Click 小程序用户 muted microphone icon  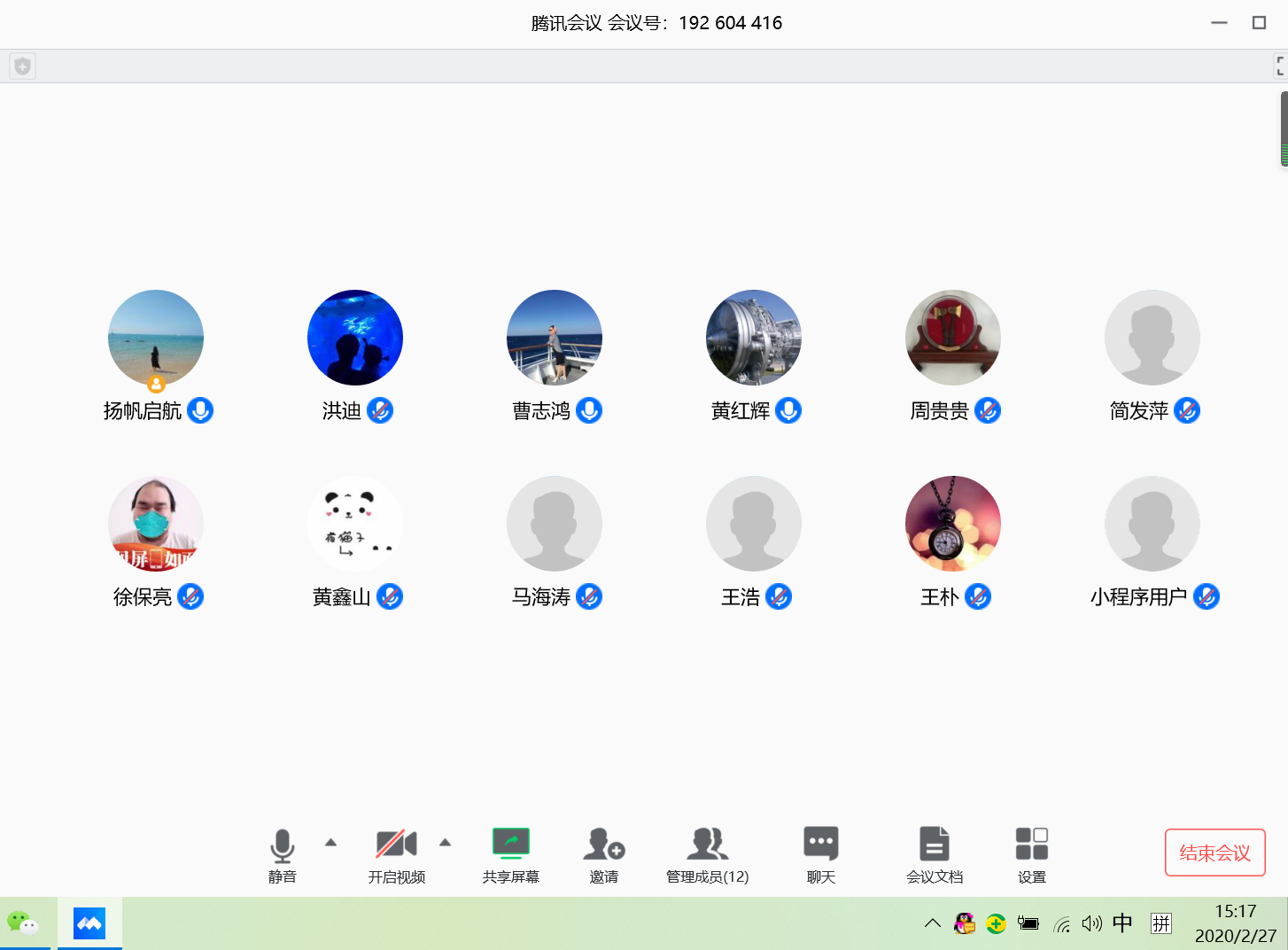1207,596
